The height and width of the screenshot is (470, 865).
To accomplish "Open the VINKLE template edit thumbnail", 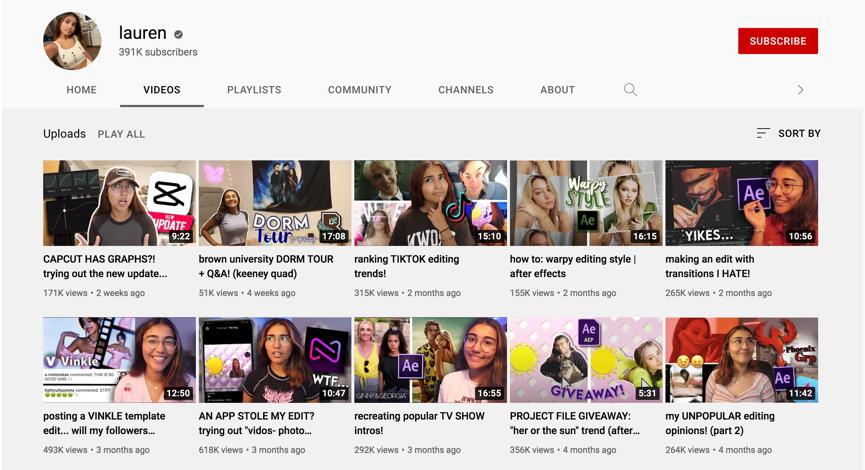I will (119, 360).
